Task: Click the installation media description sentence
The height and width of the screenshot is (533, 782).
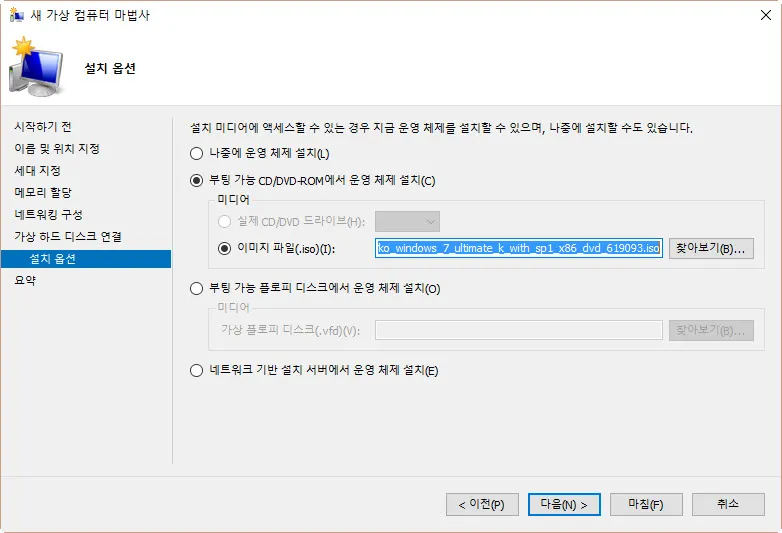Action: (x=441, y=128)
